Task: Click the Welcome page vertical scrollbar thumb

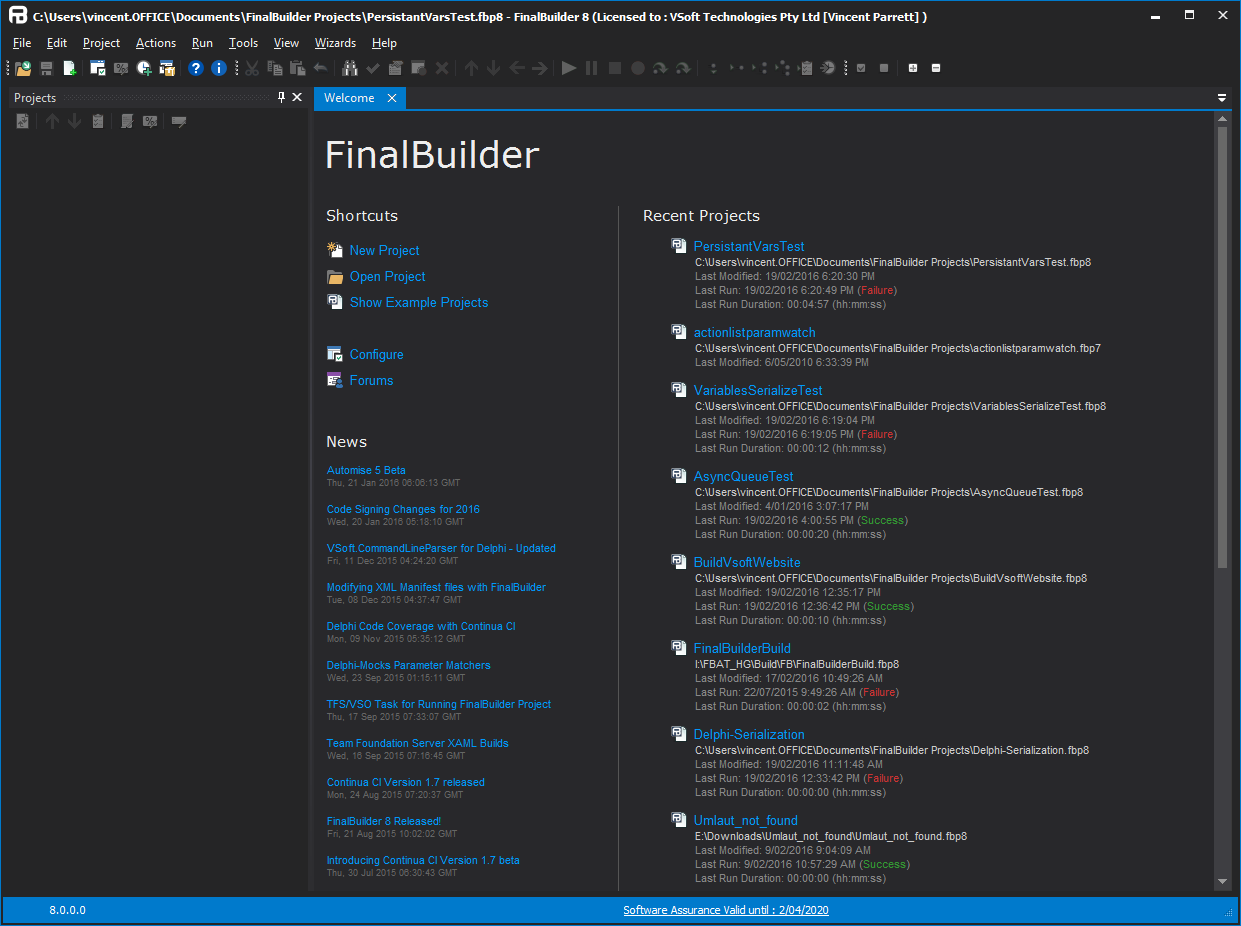Action: tap(1222, 348)
